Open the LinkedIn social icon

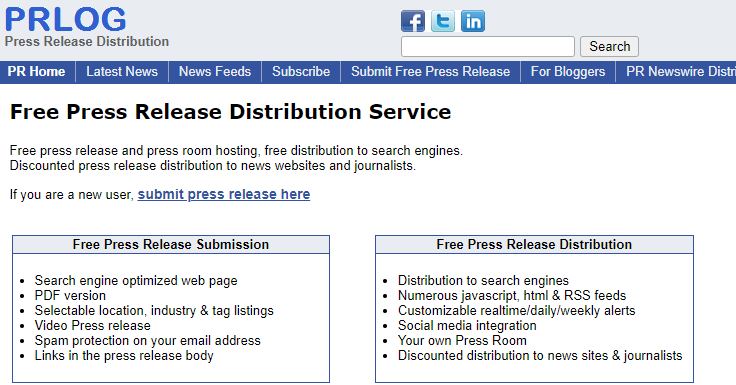(x=473, y=21)
